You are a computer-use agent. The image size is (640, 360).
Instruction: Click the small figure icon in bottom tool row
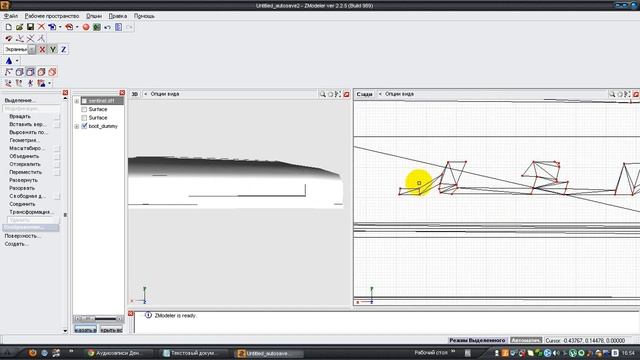30,83
